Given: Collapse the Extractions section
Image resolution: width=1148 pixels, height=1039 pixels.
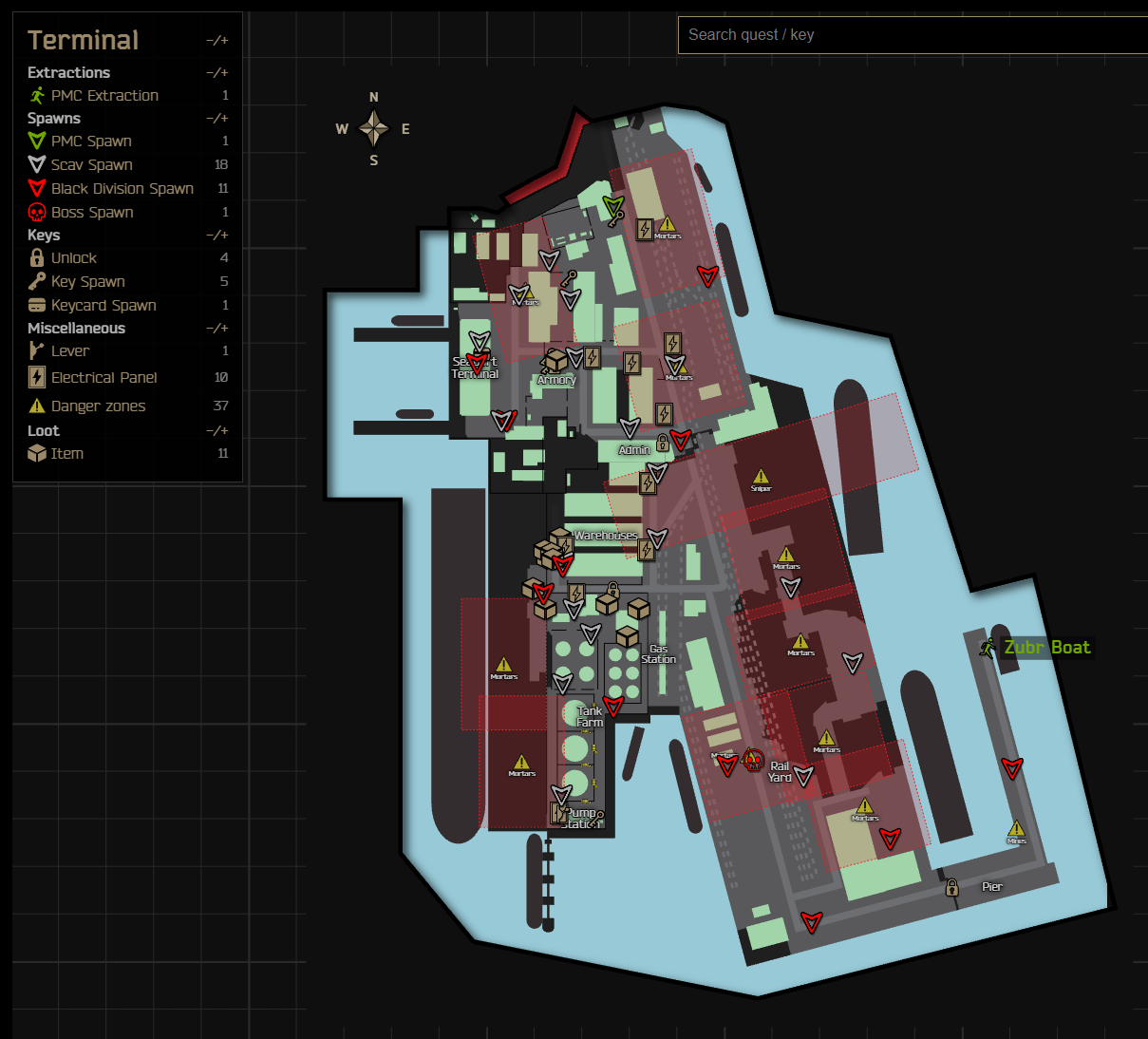Looking at the screenshot, I should [217, 73].
